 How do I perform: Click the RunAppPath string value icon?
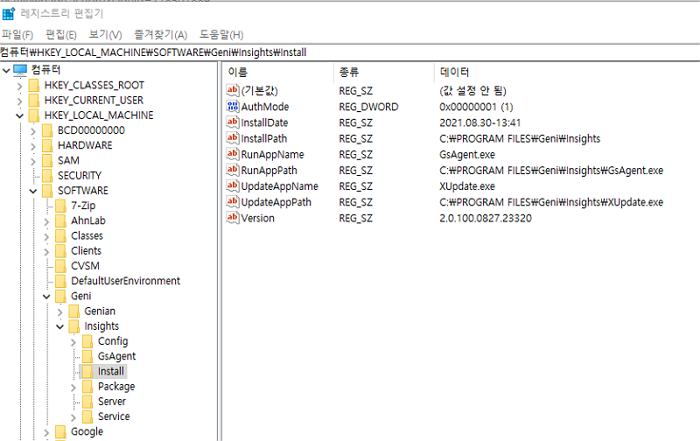tap(233, 171)
